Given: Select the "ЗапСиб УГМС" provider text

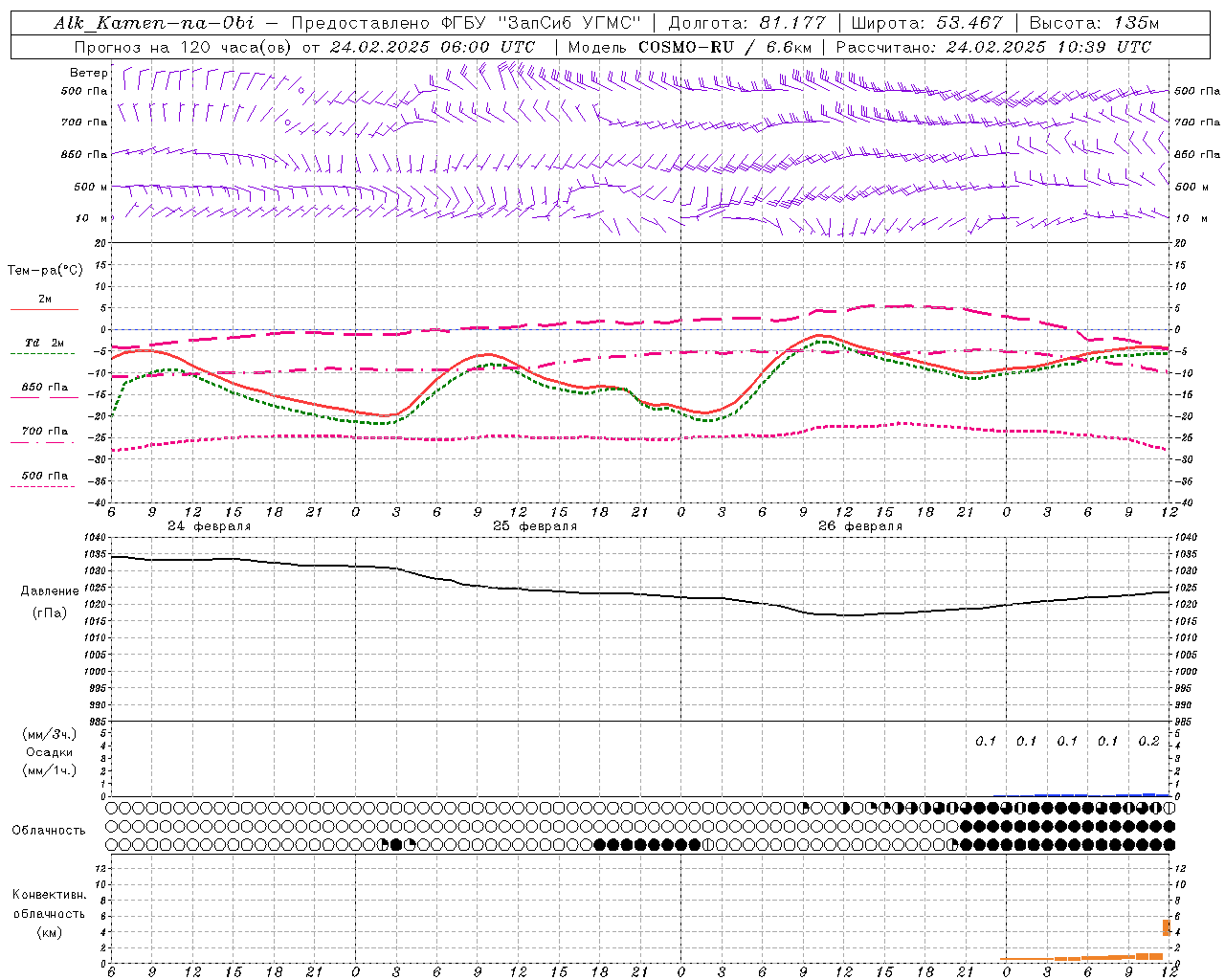Looking at the screenshot, I should [570, 23].
